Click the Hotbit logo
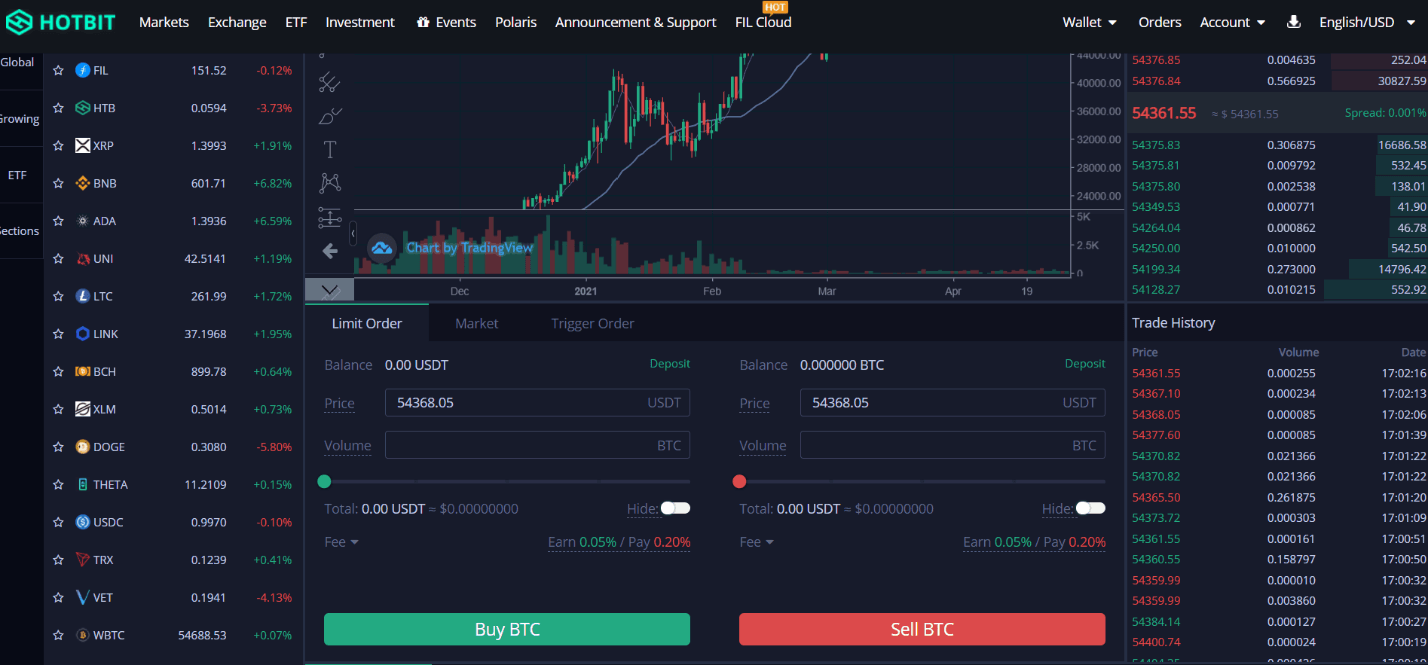The height and width of the screenshot is (665, 1428). click(x=61, y=21)
